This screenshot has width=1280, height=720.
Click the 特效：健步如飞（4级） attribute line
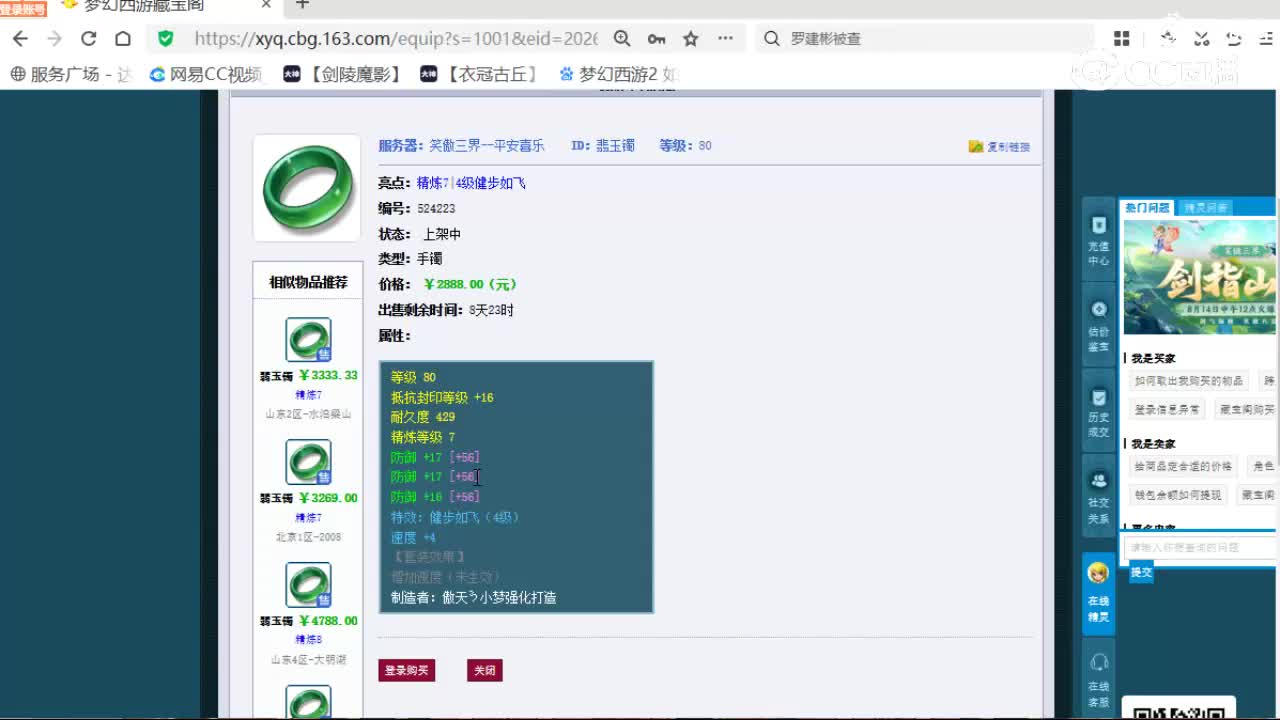tap(455, 517)
